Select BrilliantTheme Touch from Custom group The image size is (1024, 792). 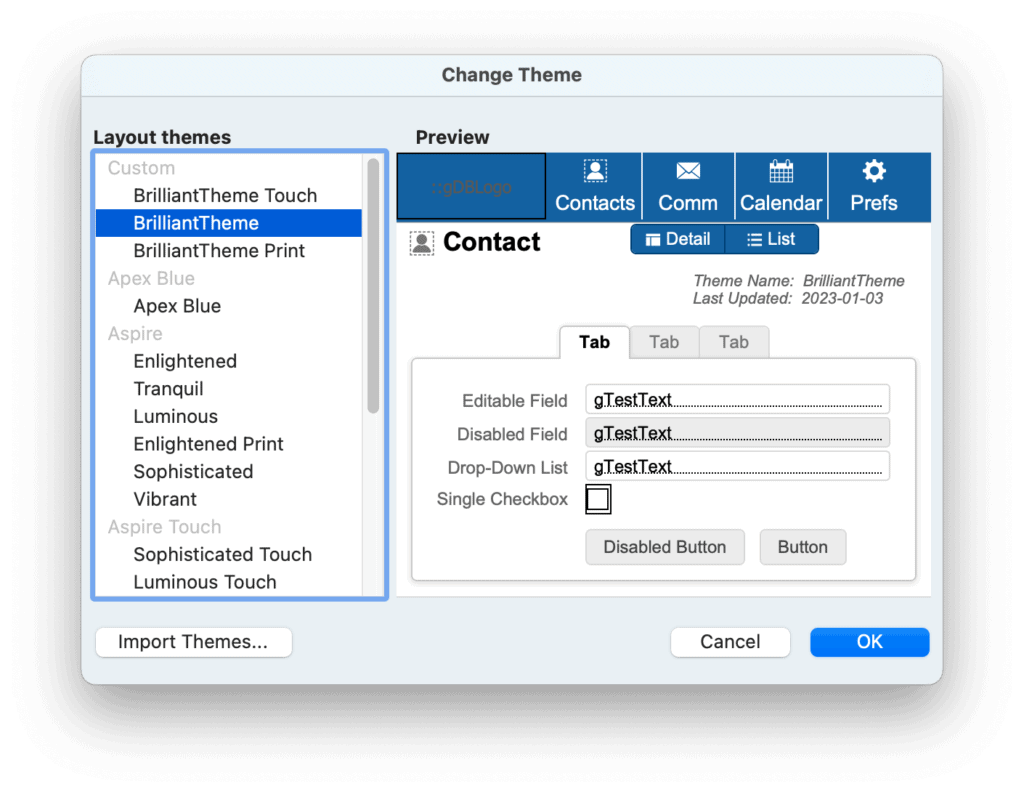pos(225,195)
